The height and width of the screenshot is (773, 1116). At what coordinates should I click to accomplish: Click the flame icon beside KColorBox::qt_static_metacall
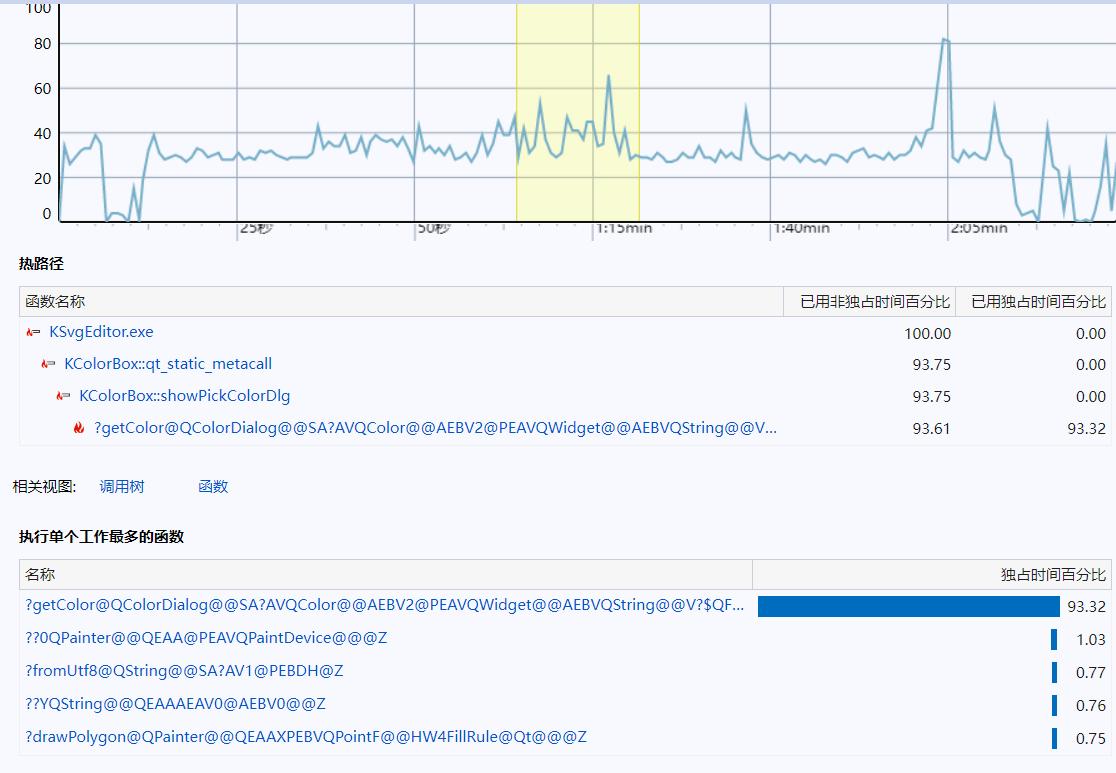point(48,364)
